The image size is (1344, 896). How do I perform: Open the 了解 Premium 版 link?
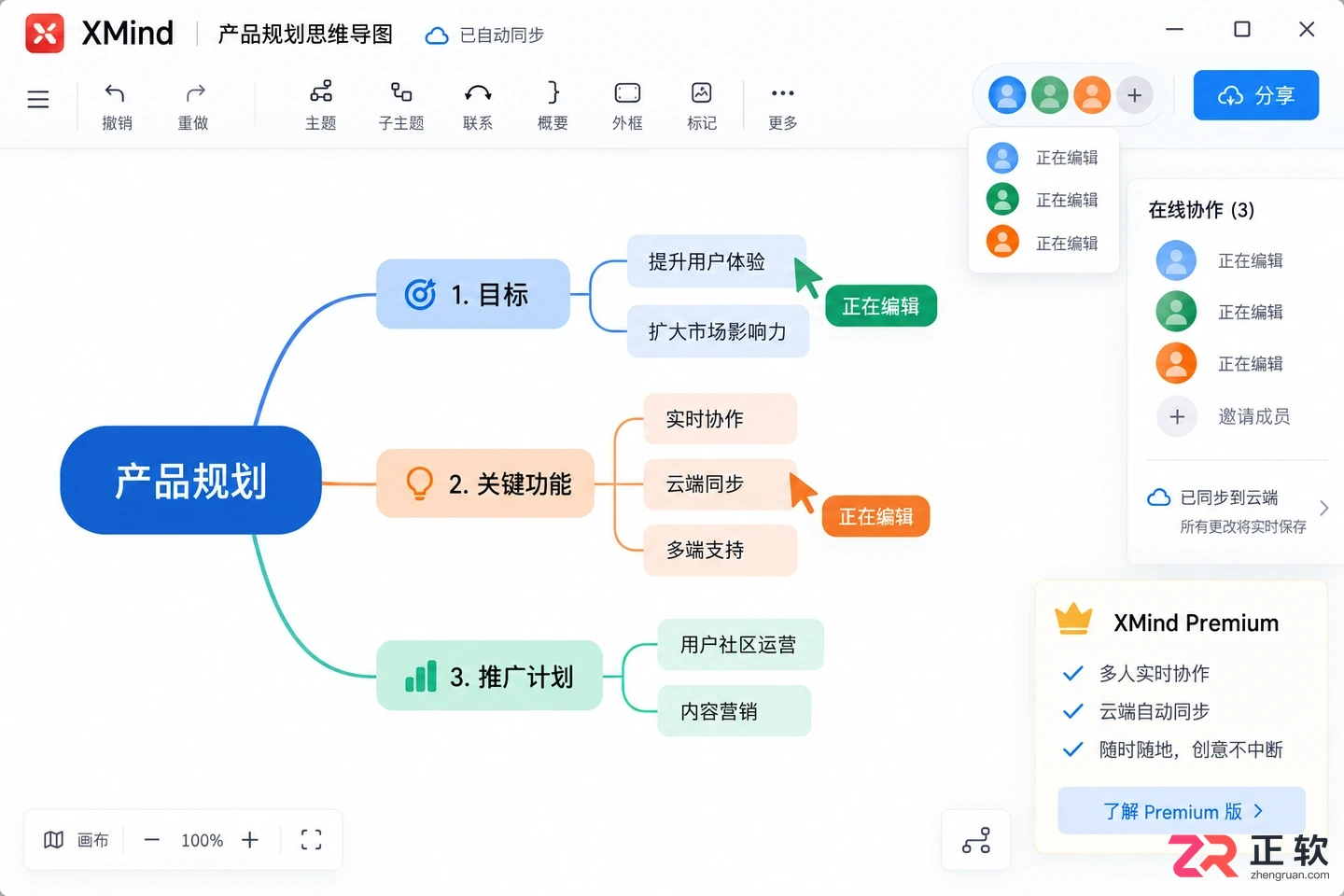pyautogui.click(x=1182, y=811)
